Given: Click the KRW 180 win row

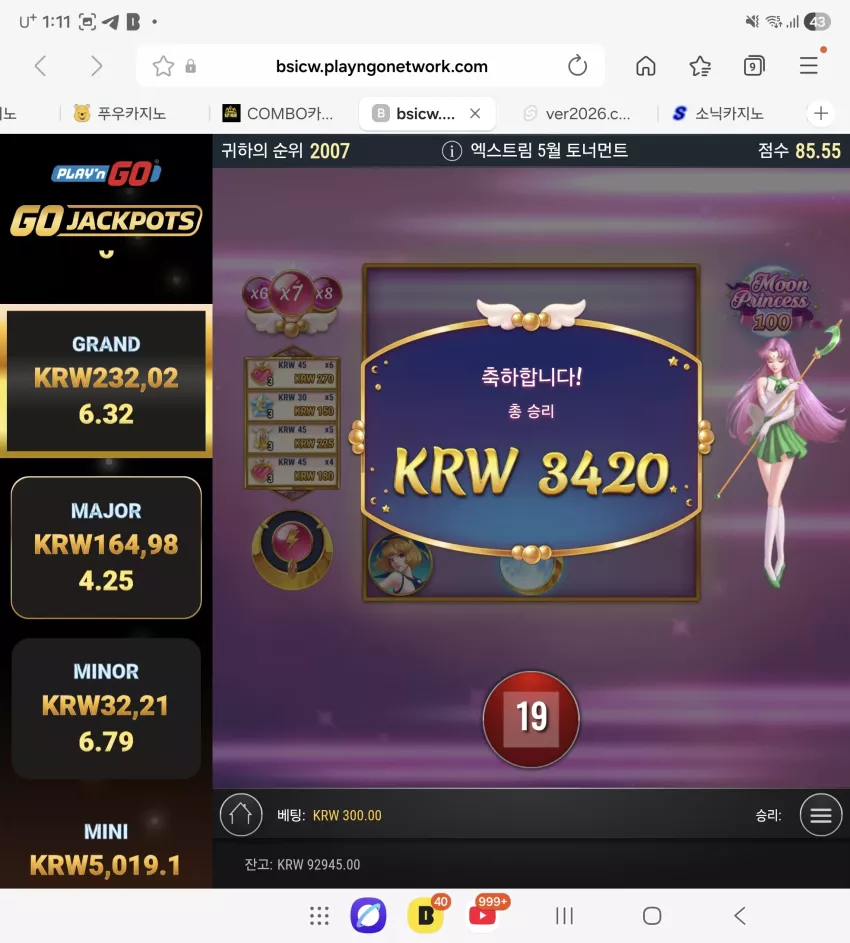Looking at the screenshot, I should point(293,471).
